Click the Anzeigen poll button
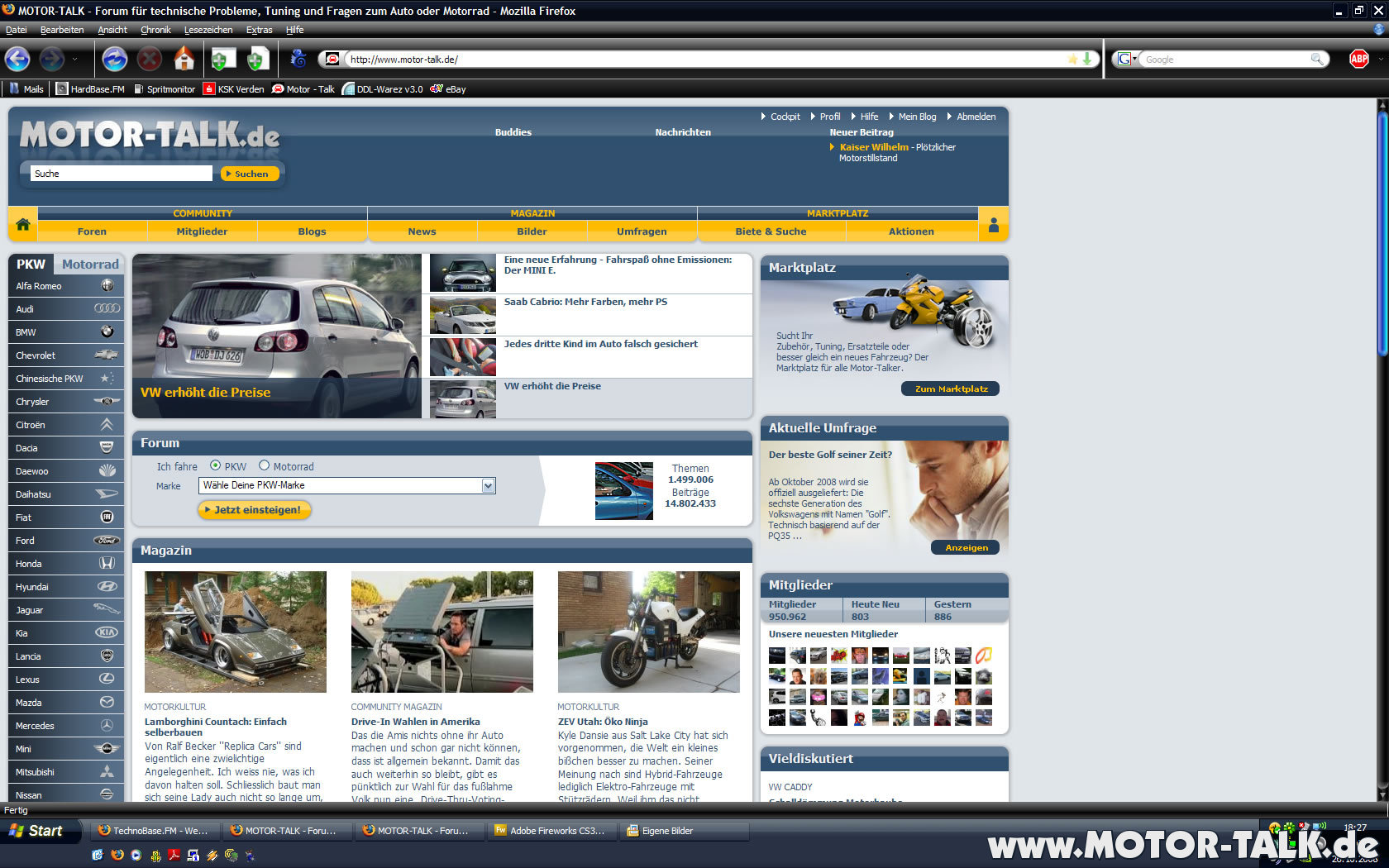The width and height of the screenshot is (1389, 868). 966,547
